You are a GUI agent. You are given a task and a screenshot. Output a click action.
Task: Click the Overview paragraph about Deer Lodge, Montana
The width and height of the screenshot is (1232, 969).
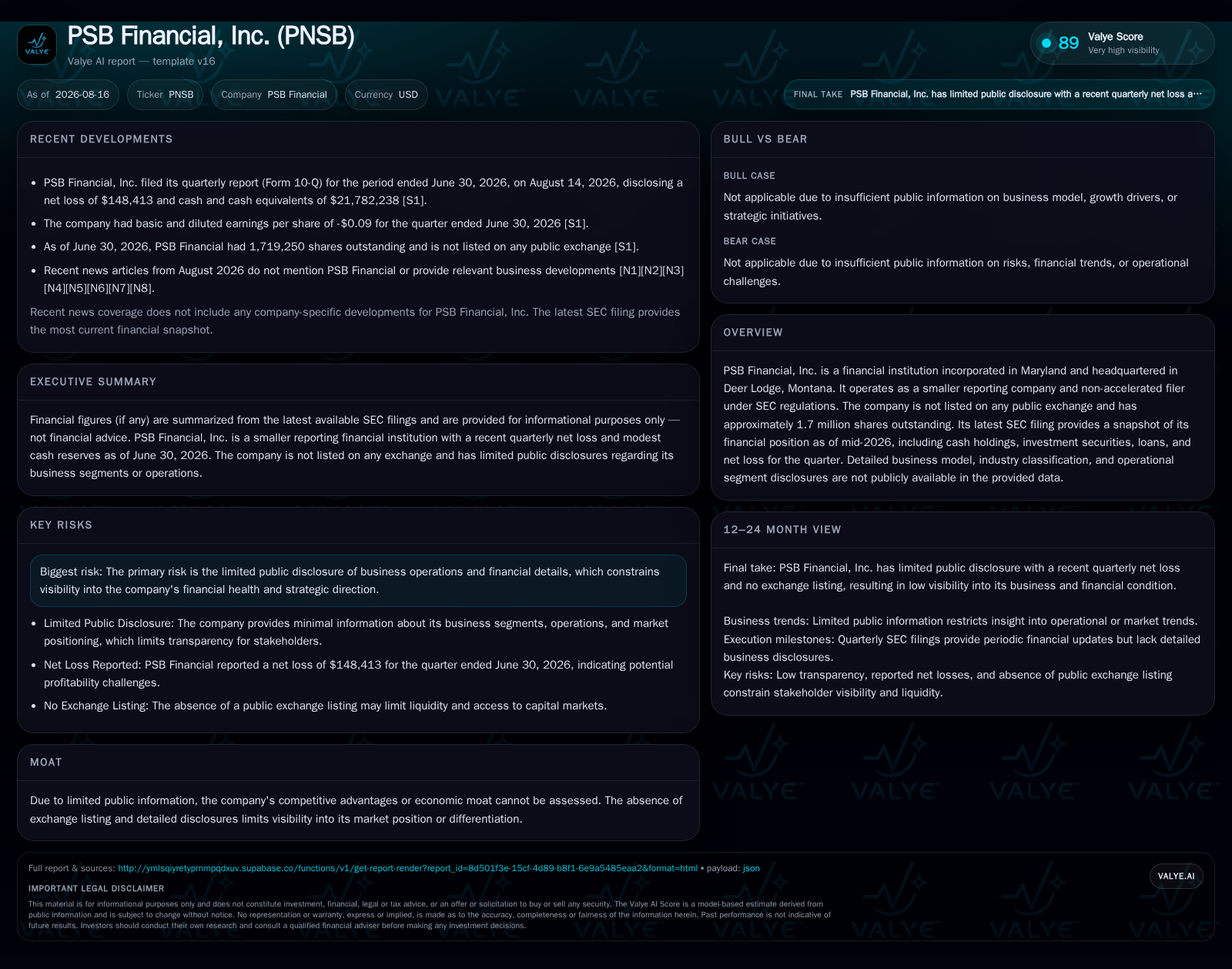pos(957,424)
